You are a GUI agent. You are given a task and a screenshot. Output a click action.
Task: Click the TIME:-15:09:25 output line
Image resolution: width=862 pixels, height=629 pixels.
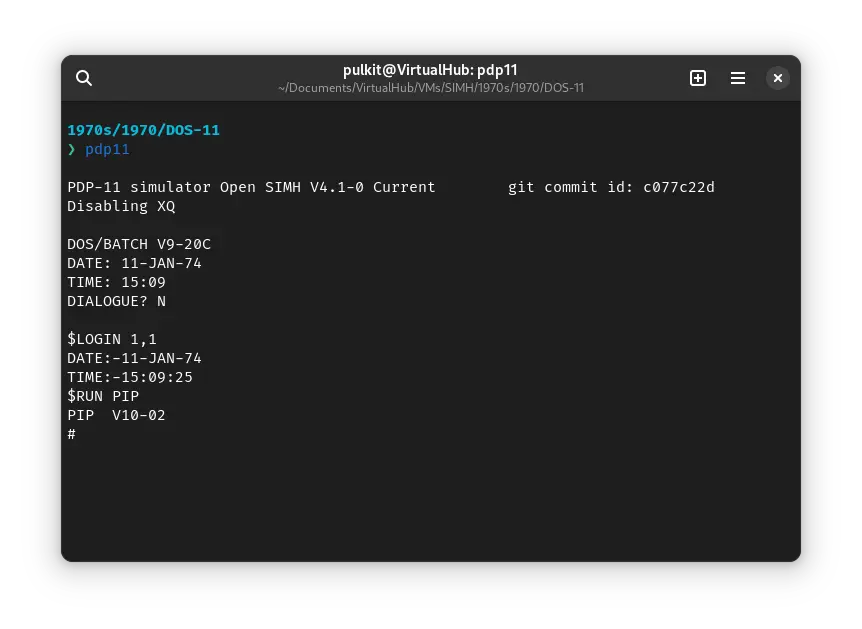pos(130,377)
